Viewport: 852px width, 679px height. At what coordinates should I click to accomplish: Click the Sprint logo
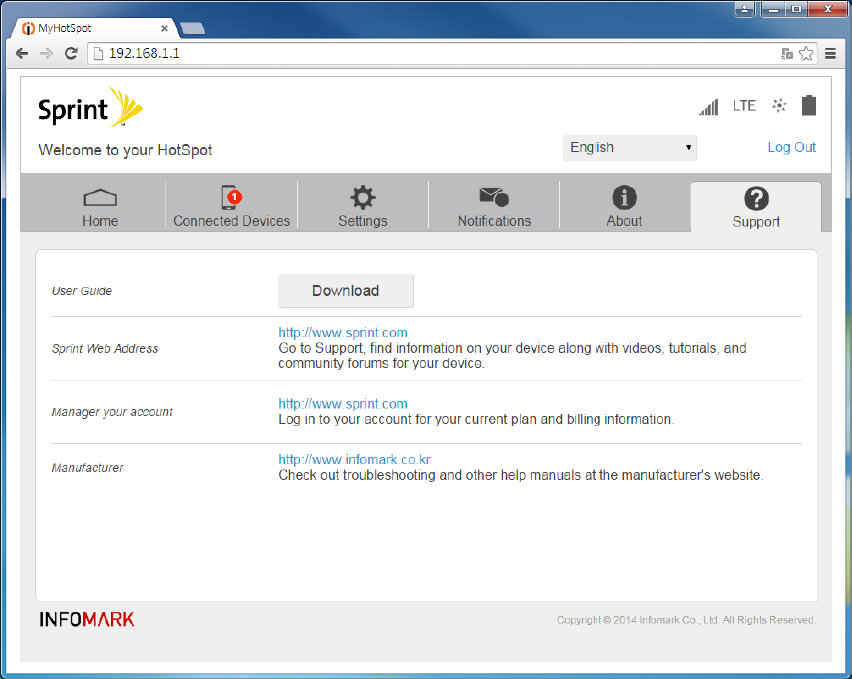pos(90,107)
